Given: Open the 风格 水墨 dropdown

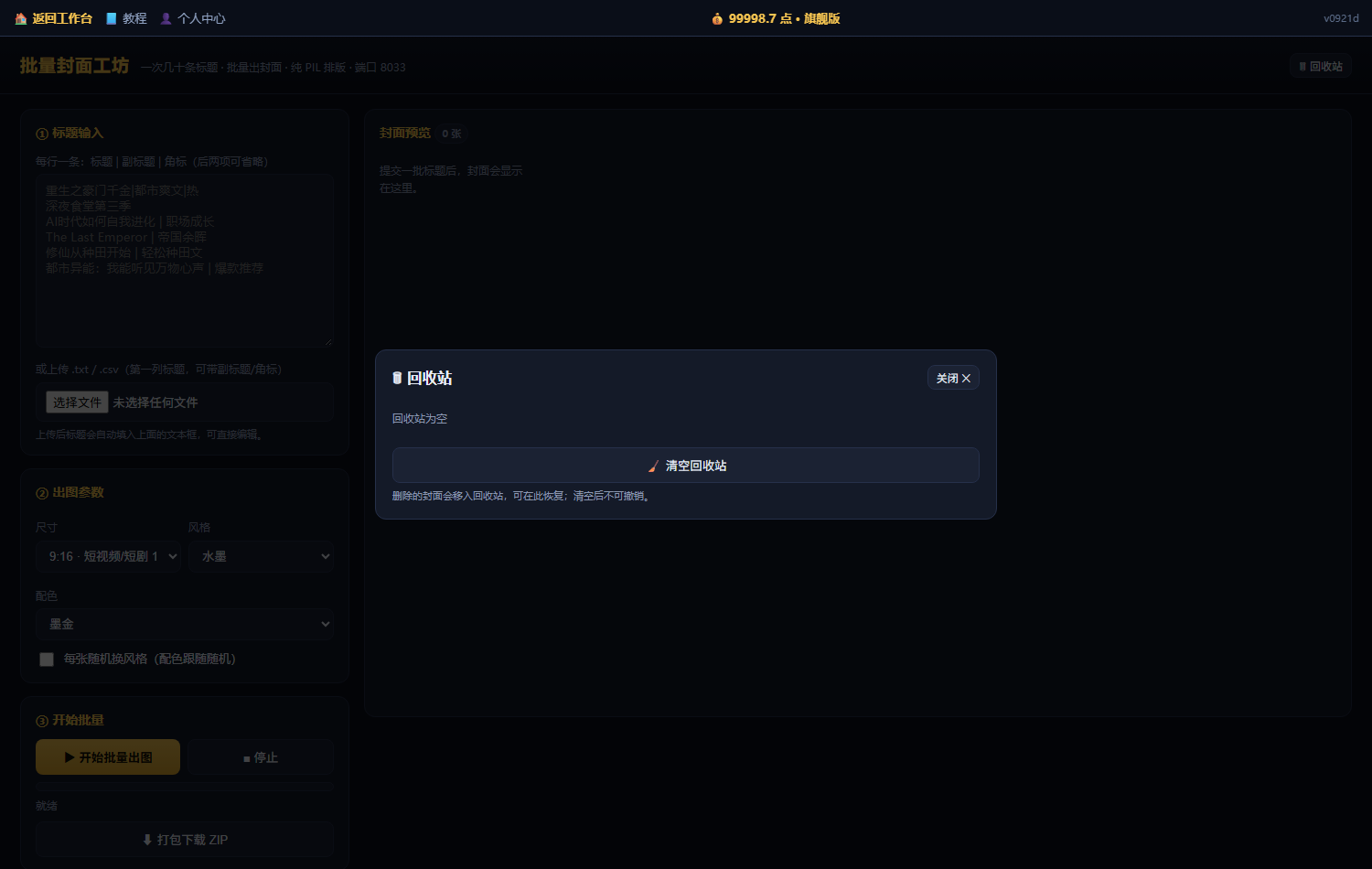Looking at the screenshot, I should (x=262, y=556).
